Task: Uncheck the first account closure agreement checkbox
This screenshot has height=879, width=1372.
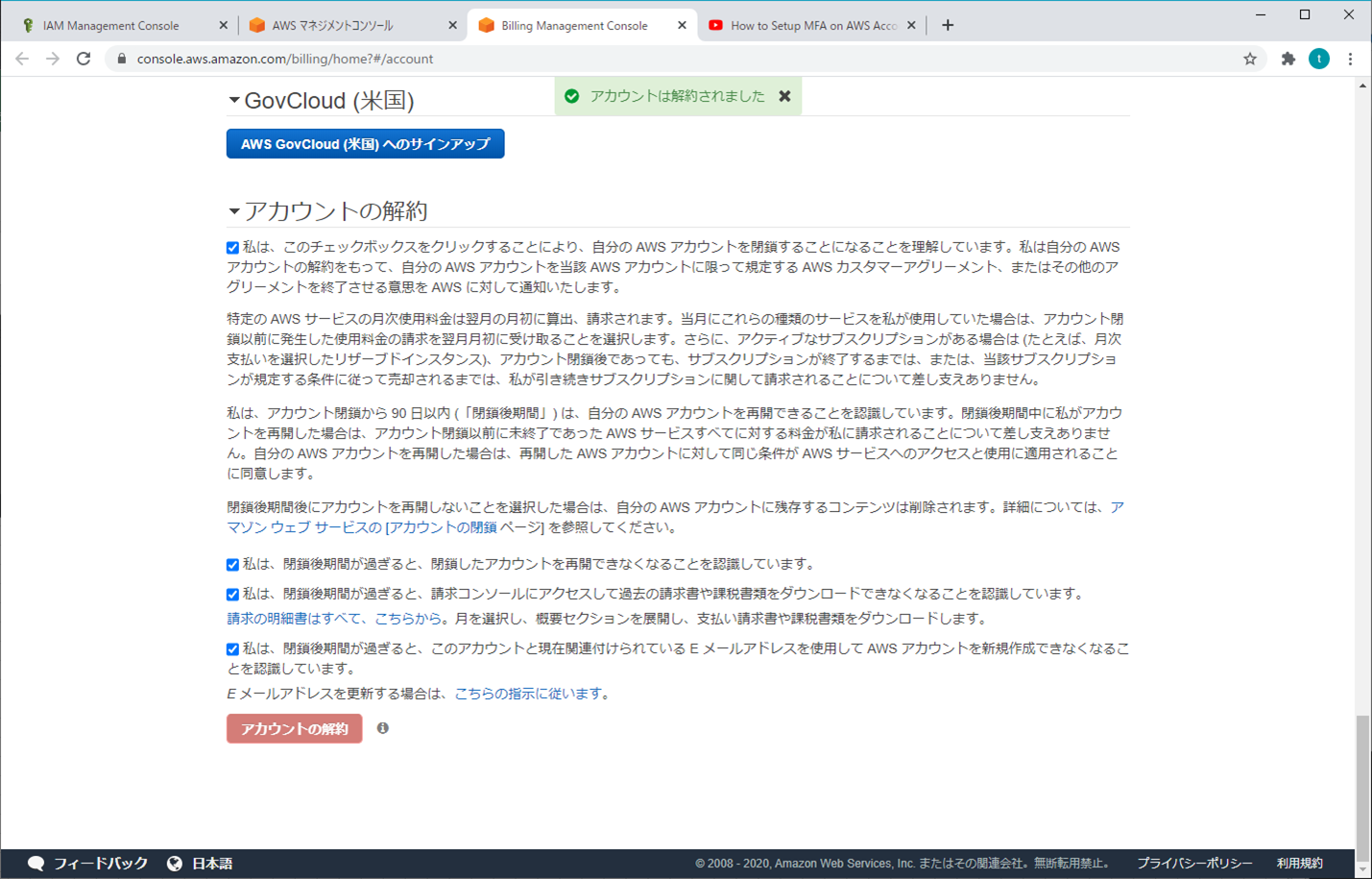Action: click(232, 247)
